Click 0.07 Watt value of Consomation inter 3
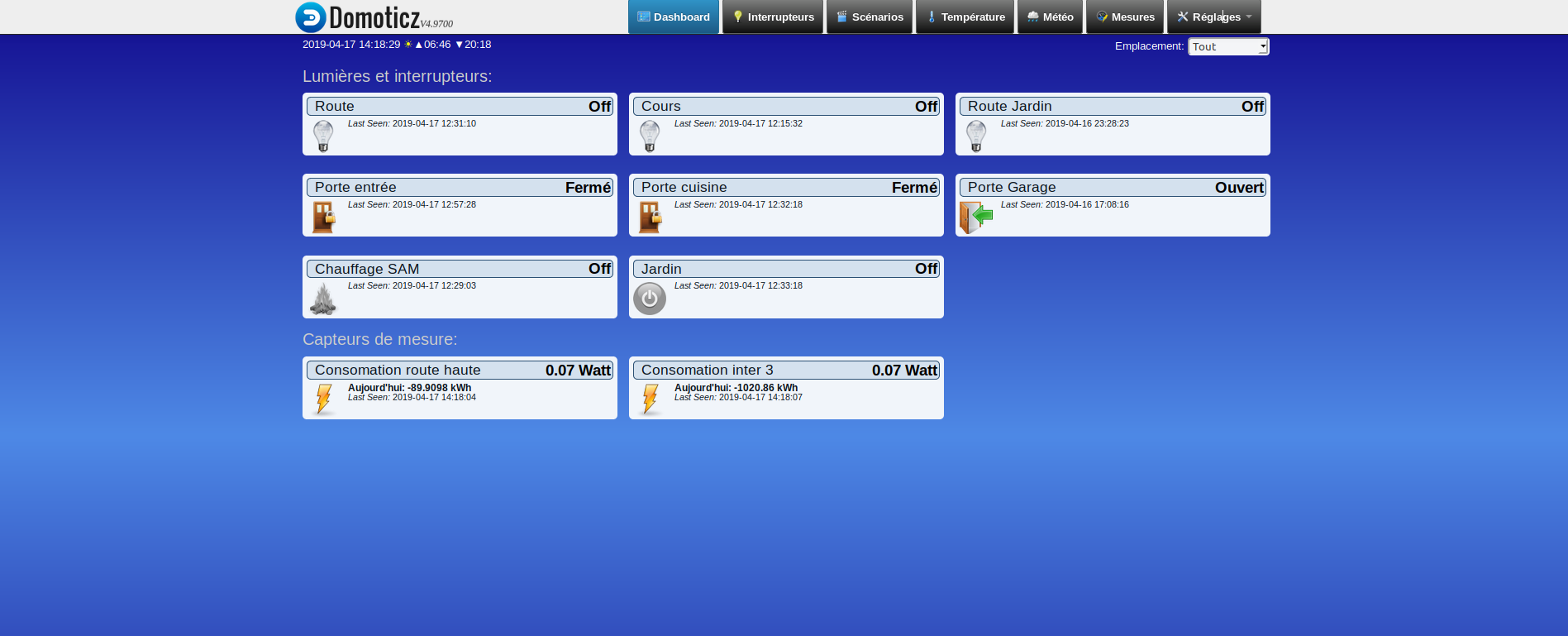The height and width of the screenshot is (636, 1568). tap(905, 371)
